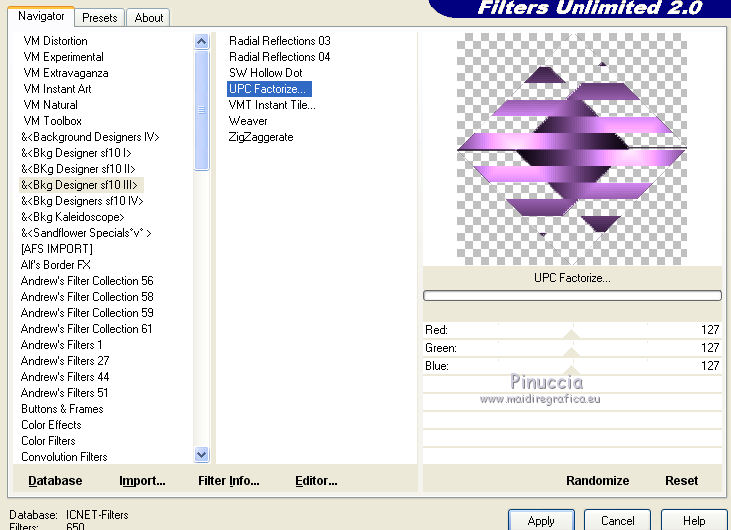Choose SW Hollow Dot filter

point(266,73)
